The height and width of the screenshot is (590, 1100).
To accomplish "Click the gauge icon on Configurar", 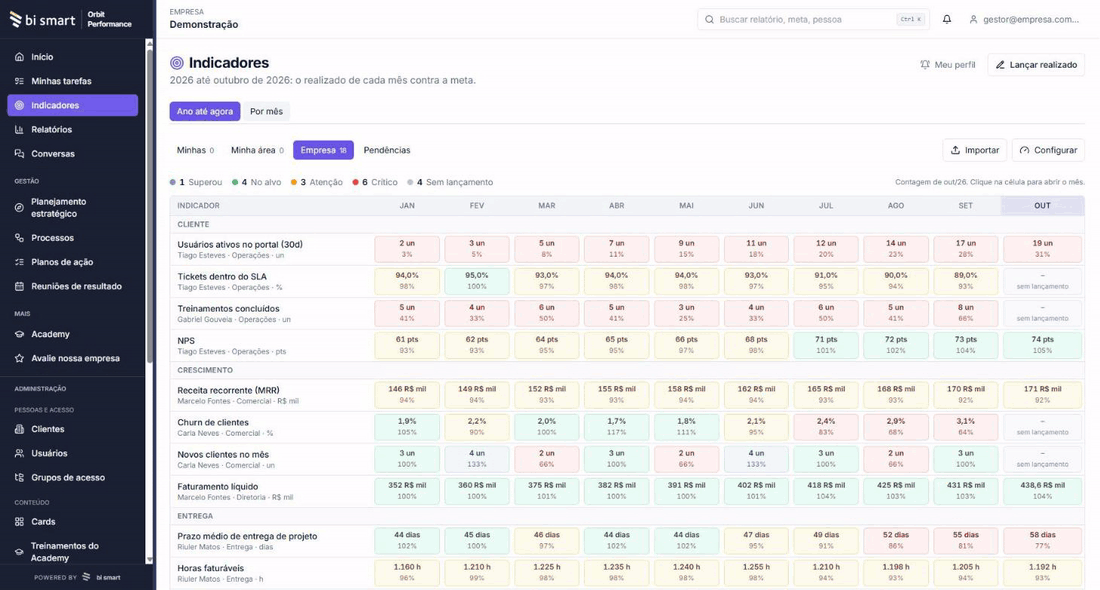I will tap(1024, 150).
